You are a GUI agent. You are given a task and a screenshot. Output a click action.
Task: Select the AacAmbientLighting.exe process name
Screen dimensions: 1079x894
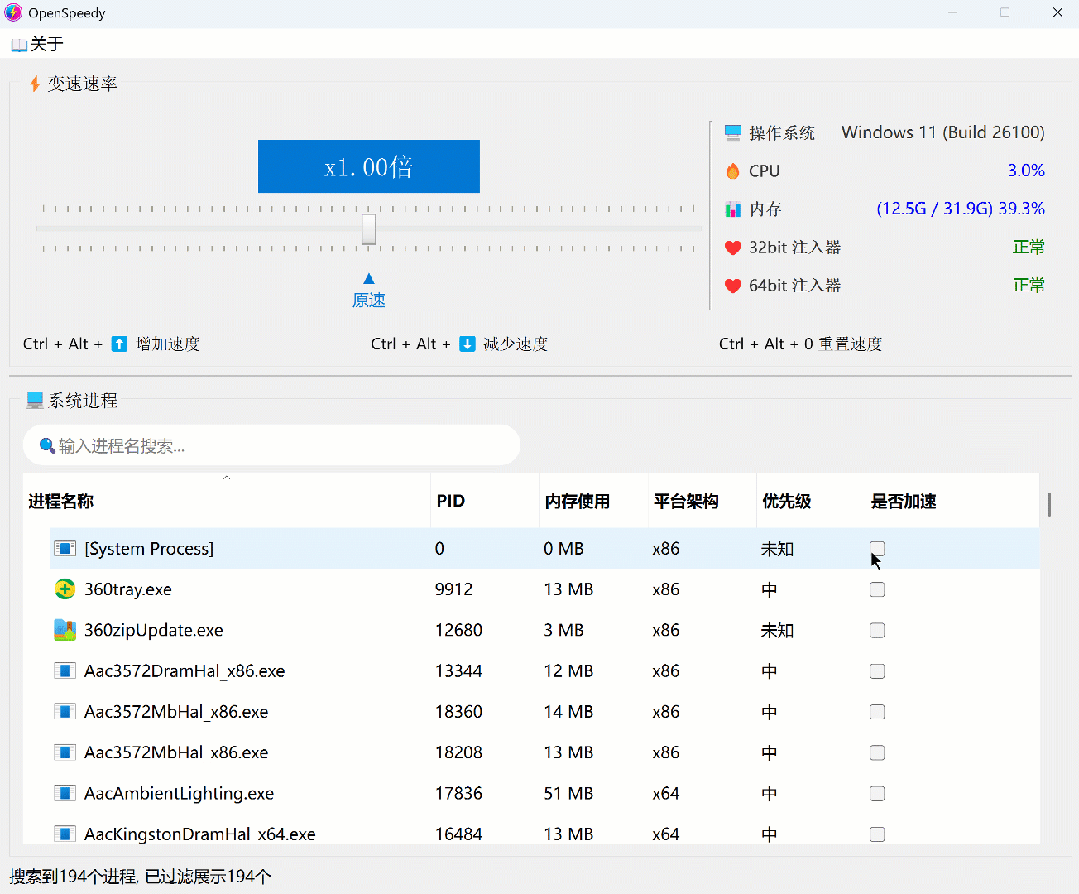(179, 794)
